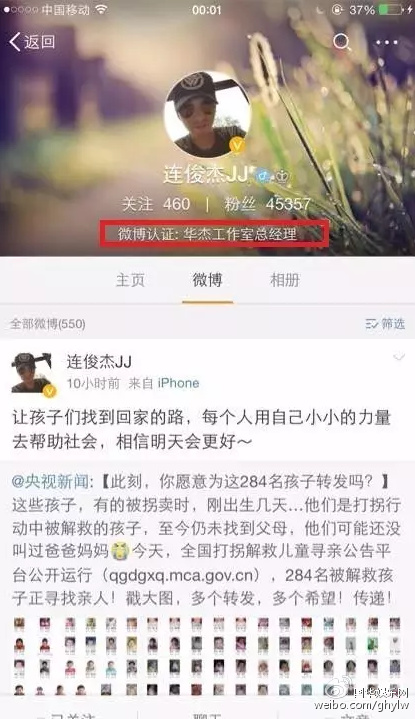Select the 微博 tab
Viewport: 415px width, 719px height.
pyautogui.click(x=207, y=280)
